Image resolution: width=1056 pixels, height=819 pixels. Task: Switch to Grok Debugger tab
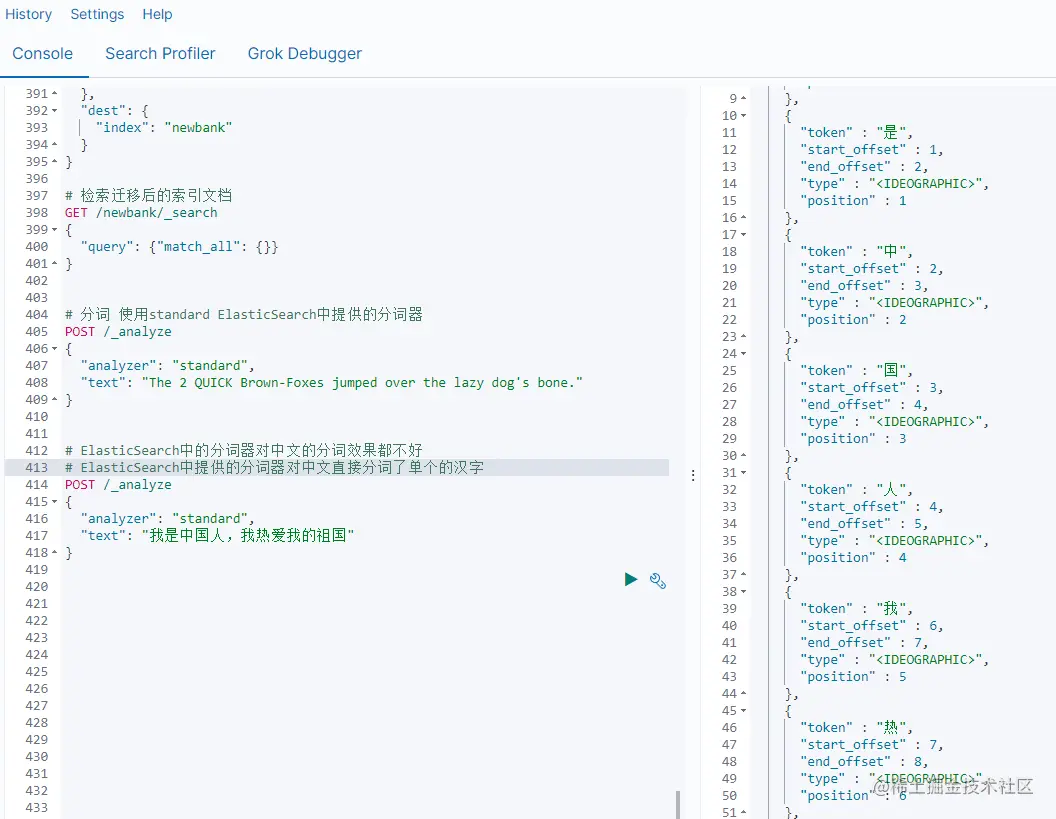(x=304, y=54)
